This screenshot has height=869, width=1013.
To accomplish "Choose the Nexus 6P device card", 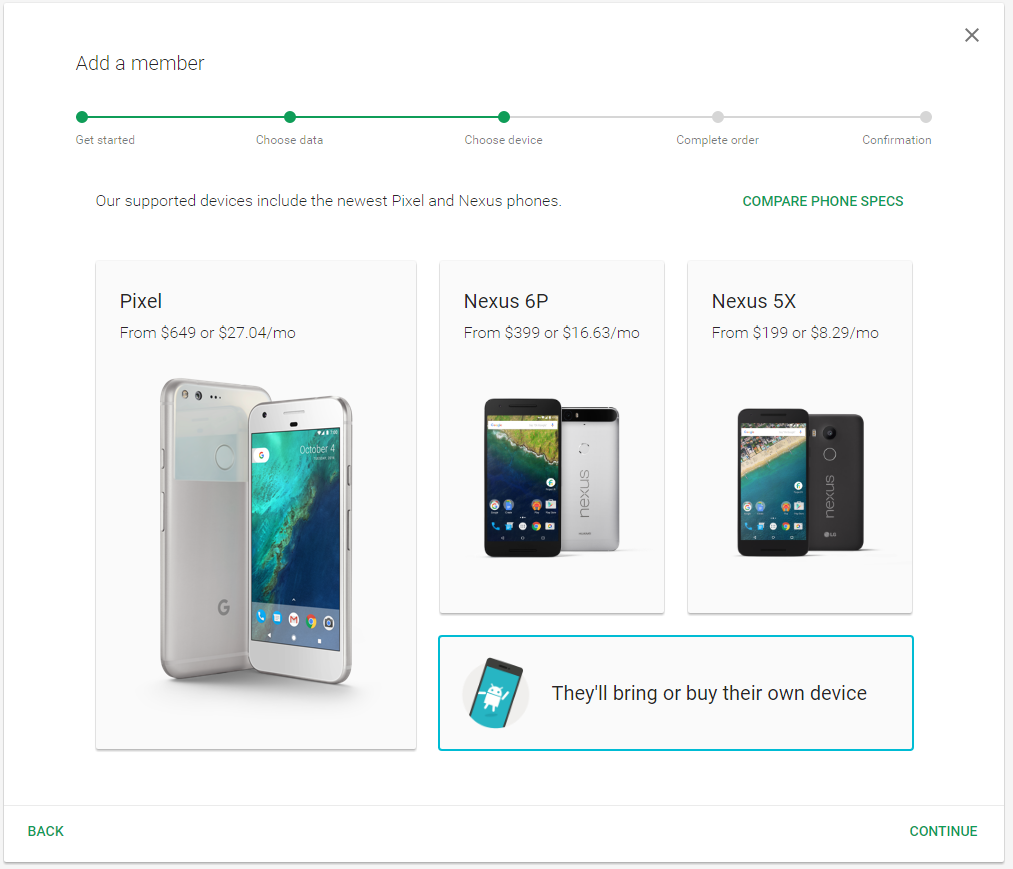I will click(552, 437).
